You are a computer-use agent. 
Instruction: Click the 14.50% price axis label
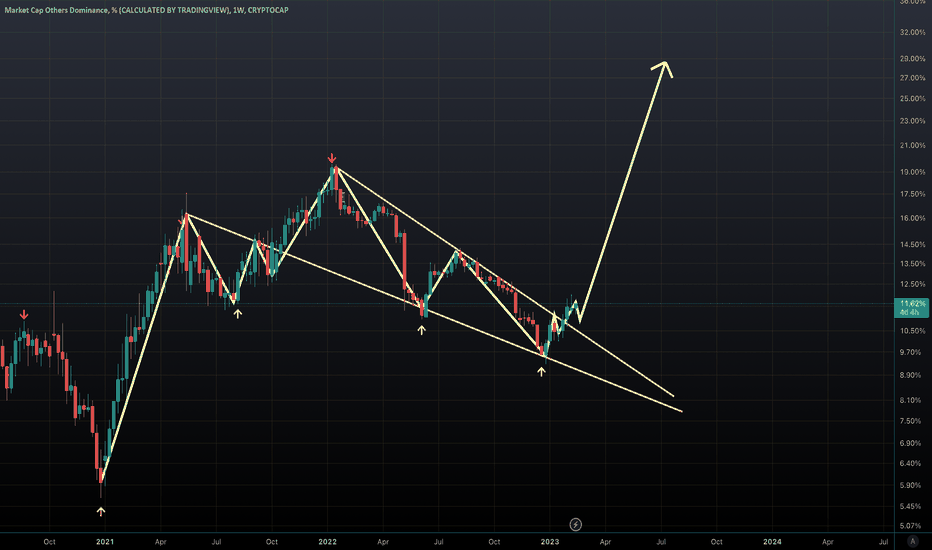[912, 244]
